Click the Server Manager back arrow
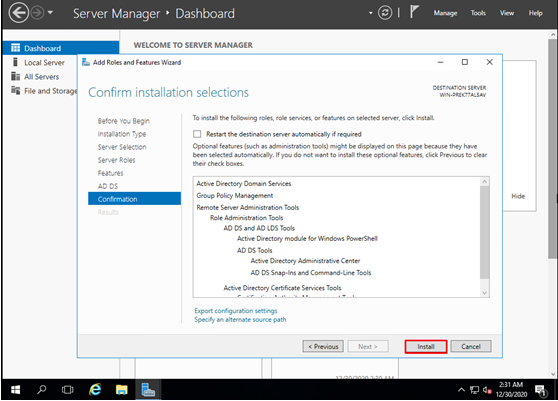558x401 pixels. pos(18,13)
